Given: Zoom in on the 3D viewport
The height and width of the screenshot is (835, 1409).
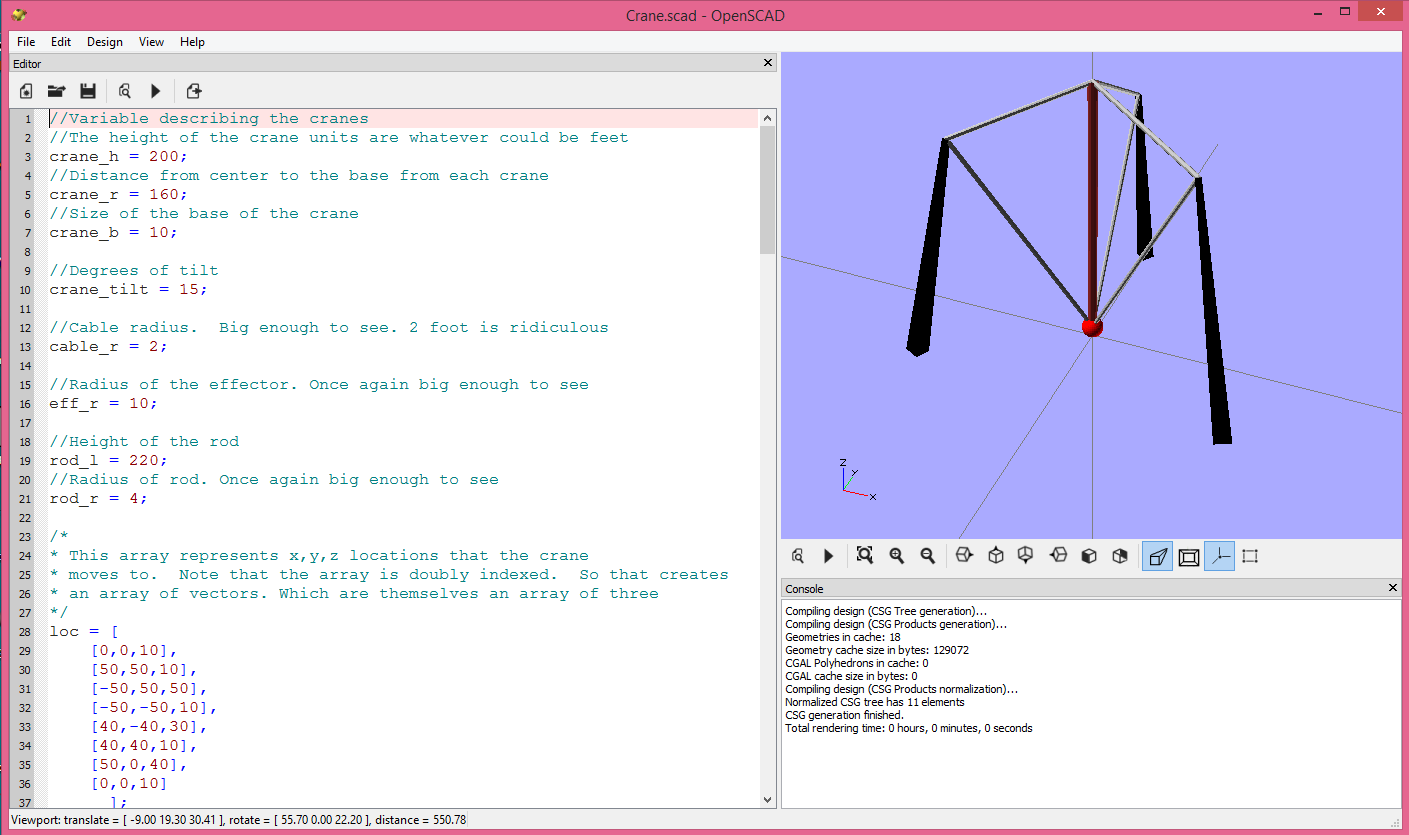Looking at the screenshot, I should (896, 555).
